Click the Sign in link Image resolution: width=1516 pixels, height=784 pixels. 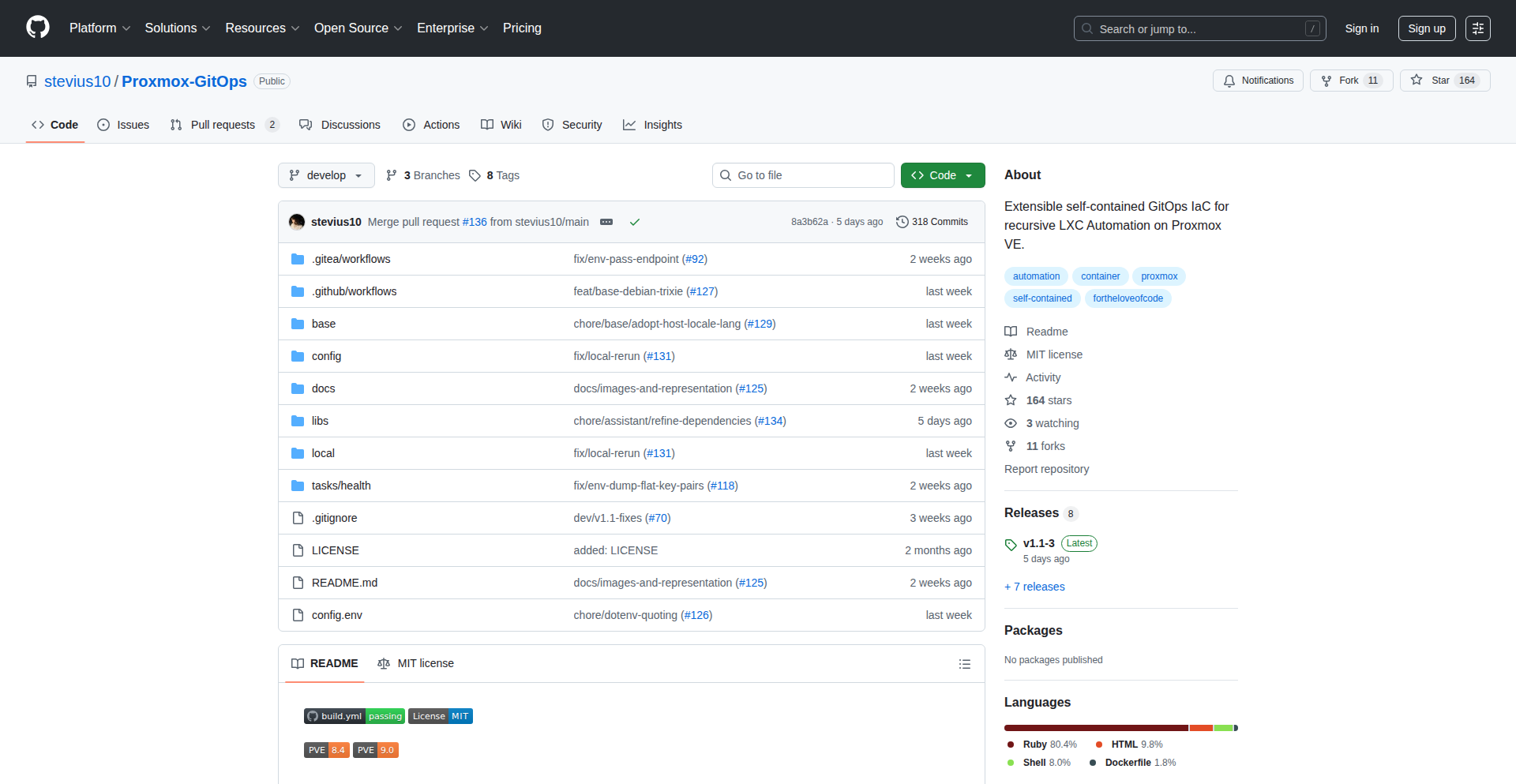click(1362, 28)
